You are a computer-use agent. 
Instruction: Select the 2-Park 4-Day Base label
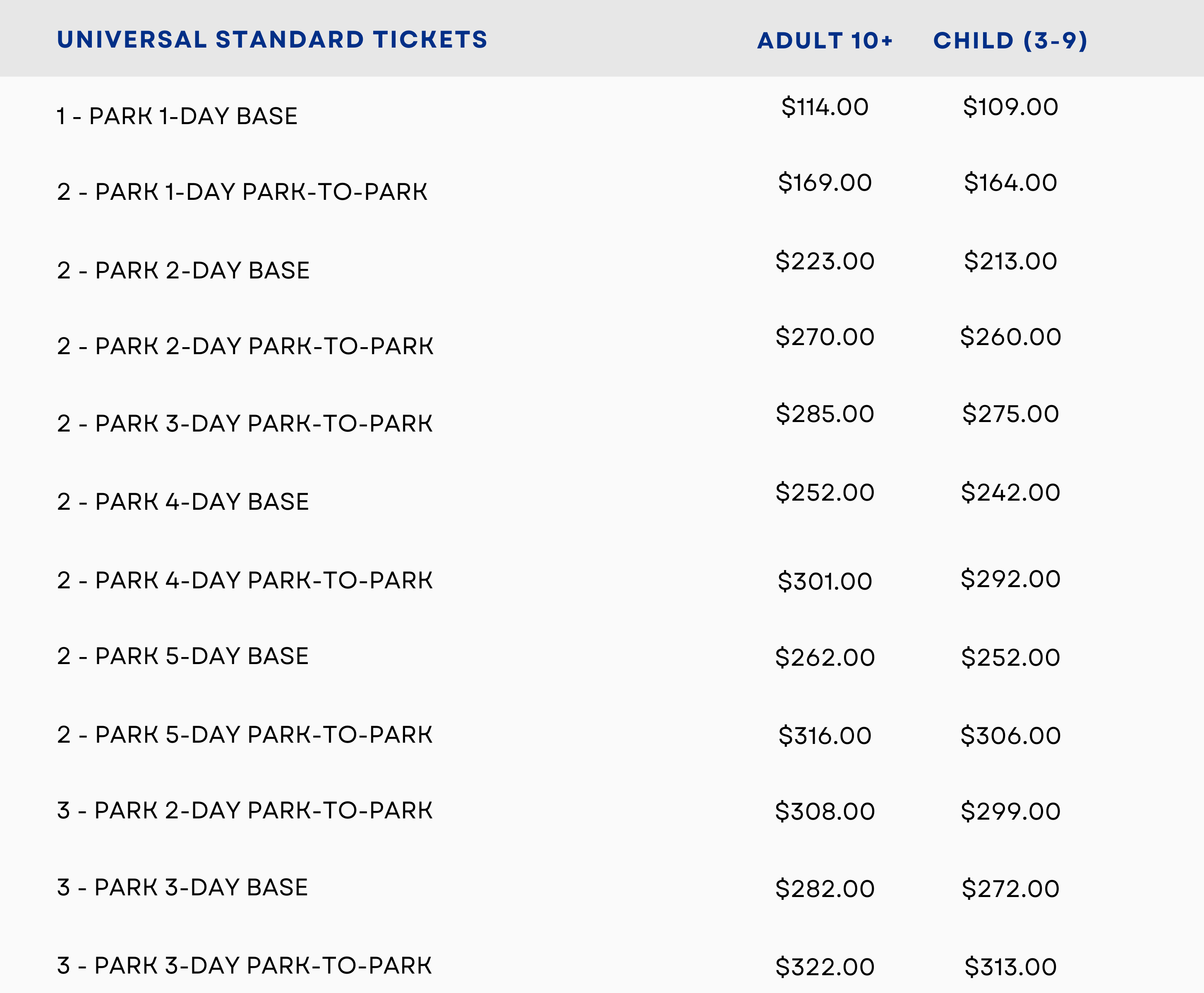coord(182,502)
